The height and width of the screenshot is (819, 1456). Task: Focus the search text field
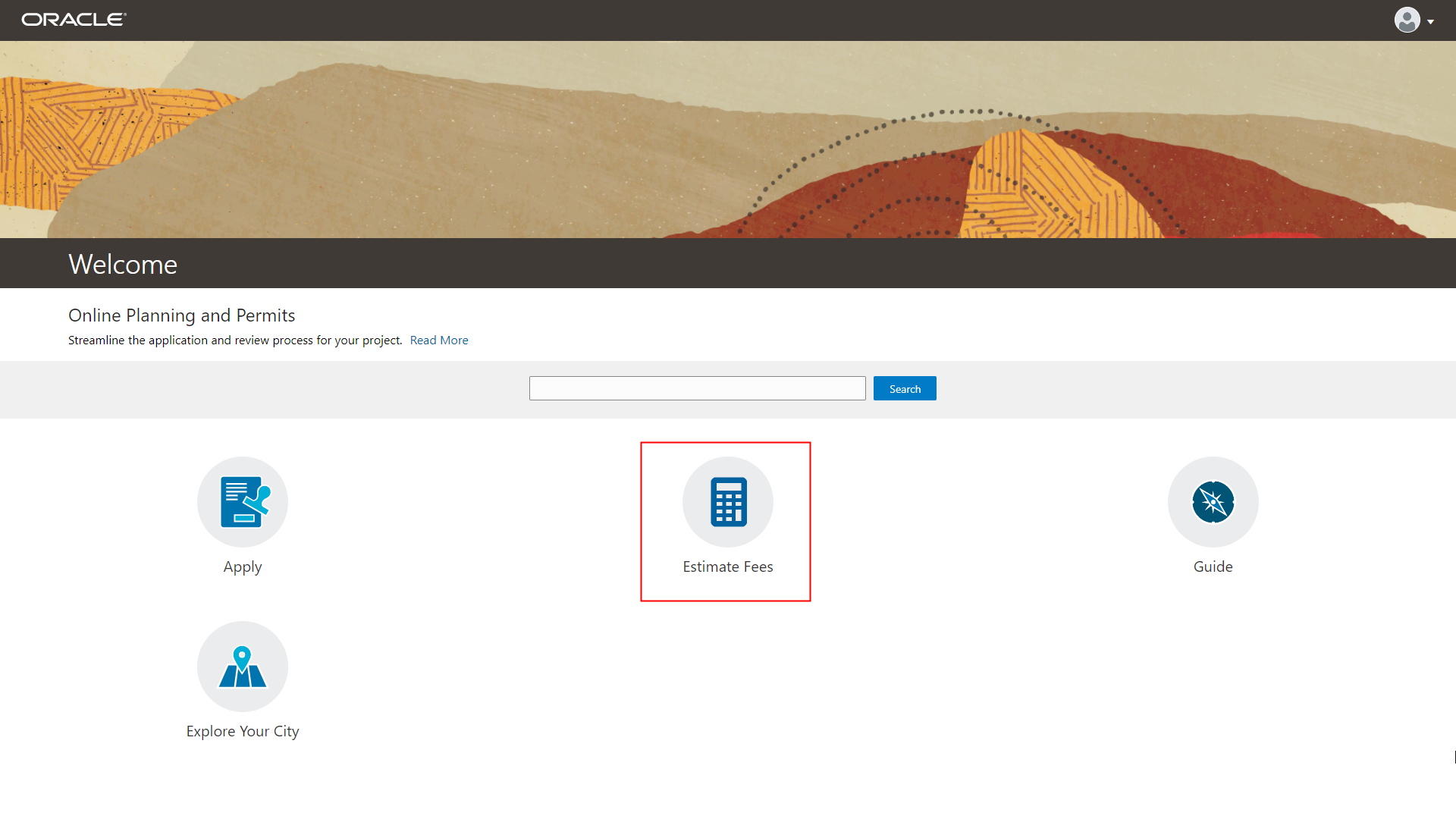(697, 388)
